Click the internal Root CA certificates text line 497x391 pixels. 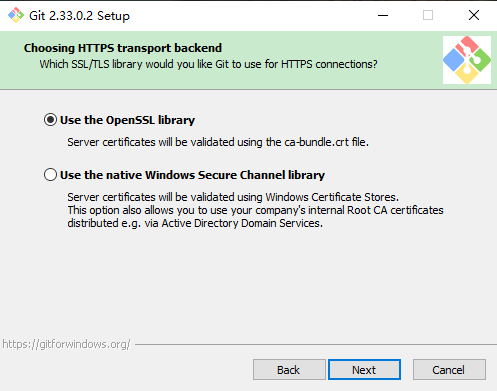tap(255, 210)
